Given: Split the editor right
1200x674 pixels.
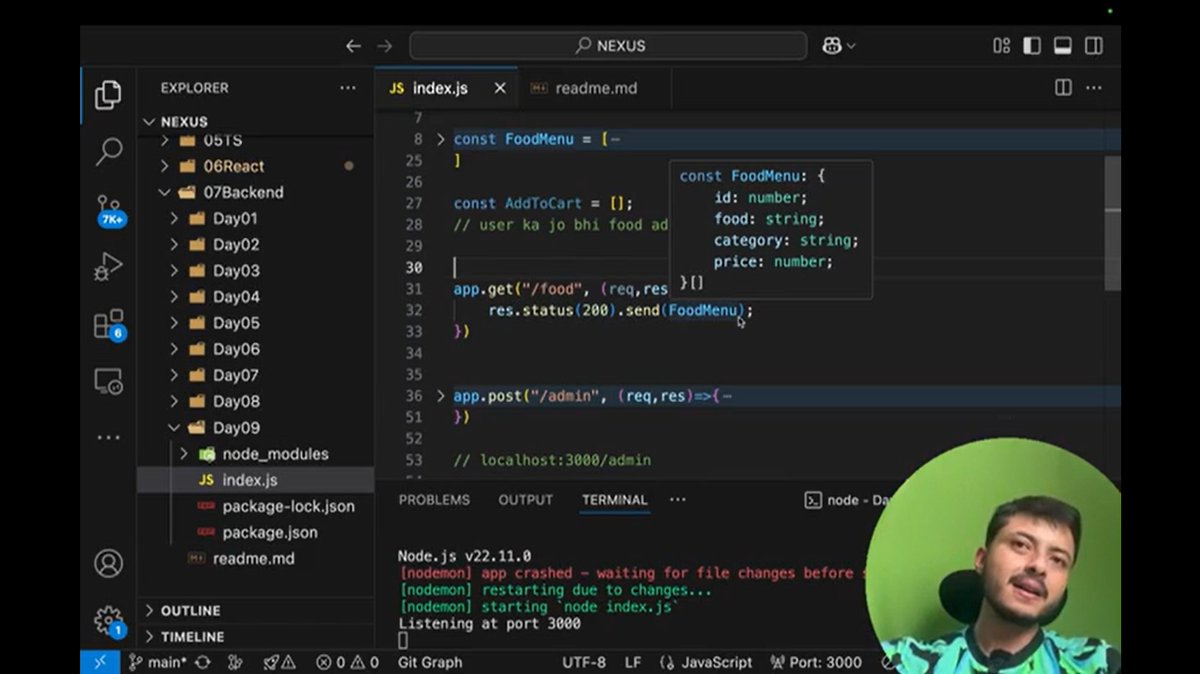Looking at the screenshot, I should (x=1063, y=88).
